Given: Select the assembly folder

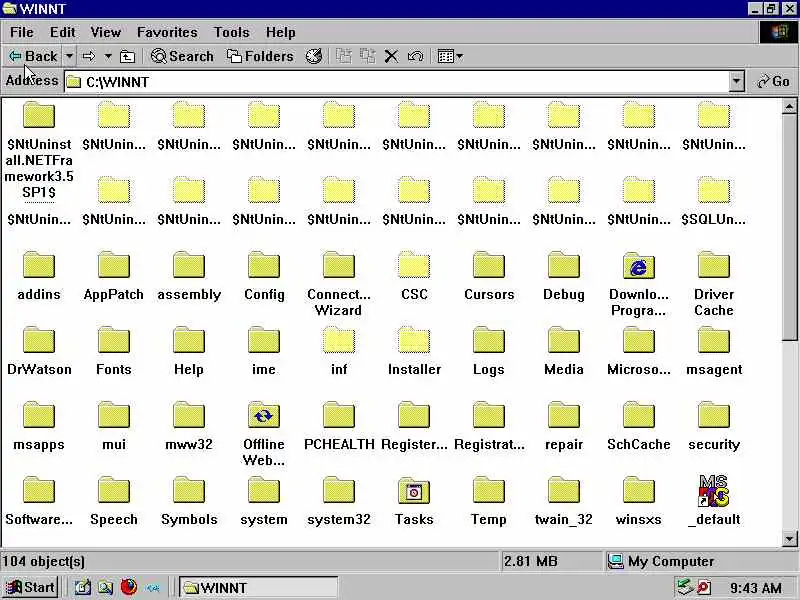Looking at the screenshot, I should (x=189, y=276).
